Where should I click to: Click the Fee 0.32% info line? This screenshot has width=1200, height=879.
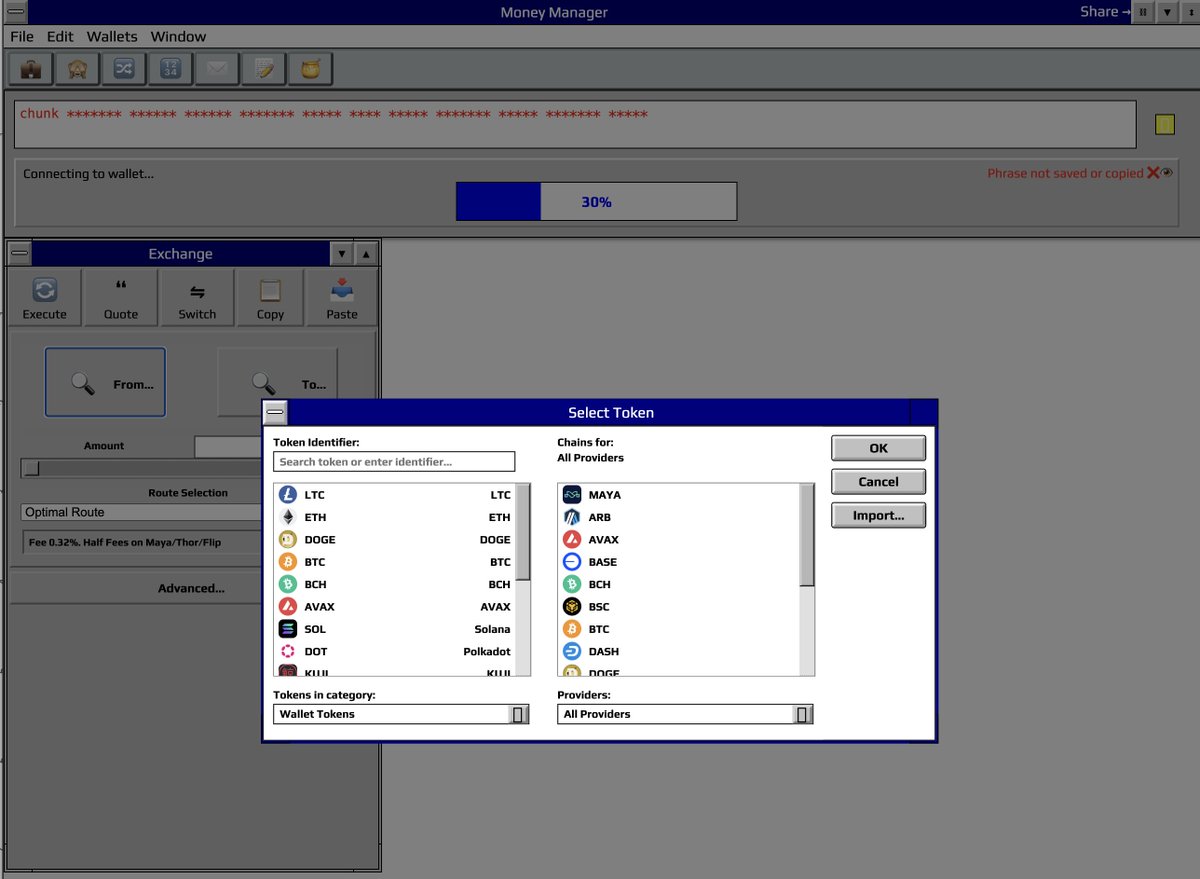(x=141, y=542)
